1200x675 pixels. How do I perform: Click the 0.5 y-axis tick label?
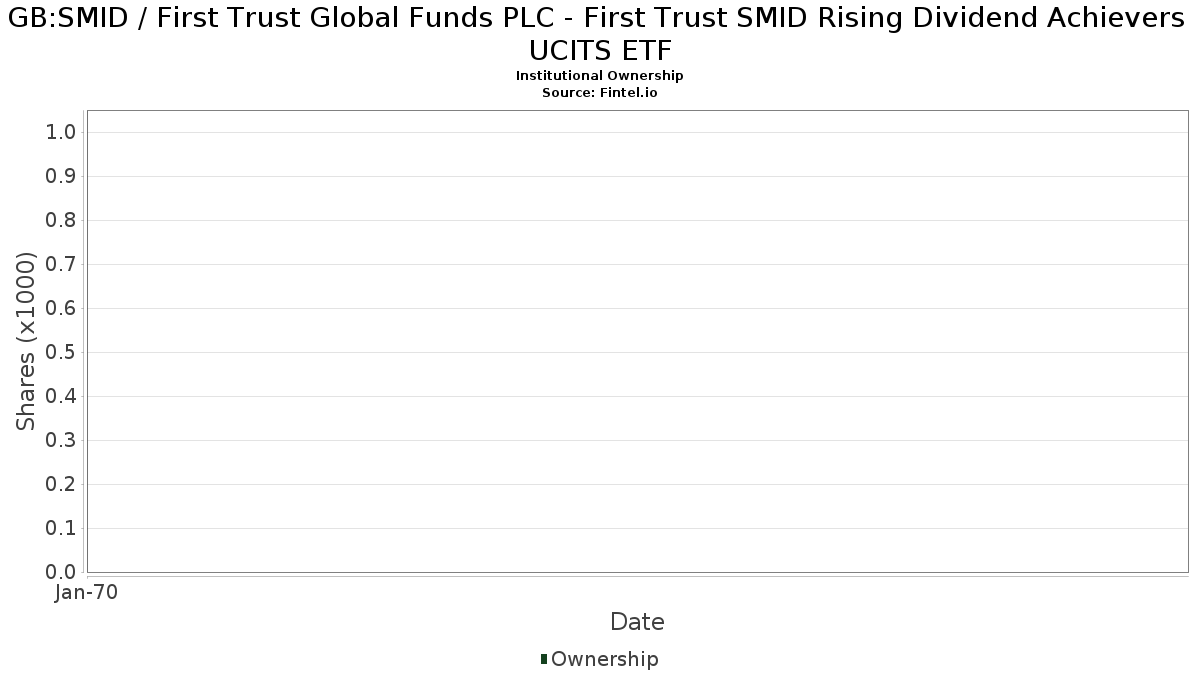point(61,353)
